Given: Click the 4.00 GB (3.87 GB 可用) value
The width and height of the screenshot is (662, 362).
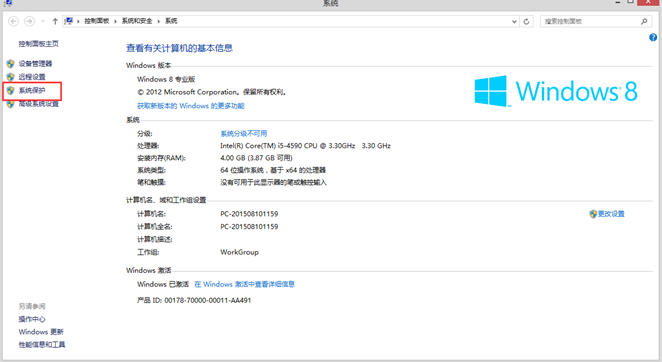Looking at the screenshot, I should [256, 158].
